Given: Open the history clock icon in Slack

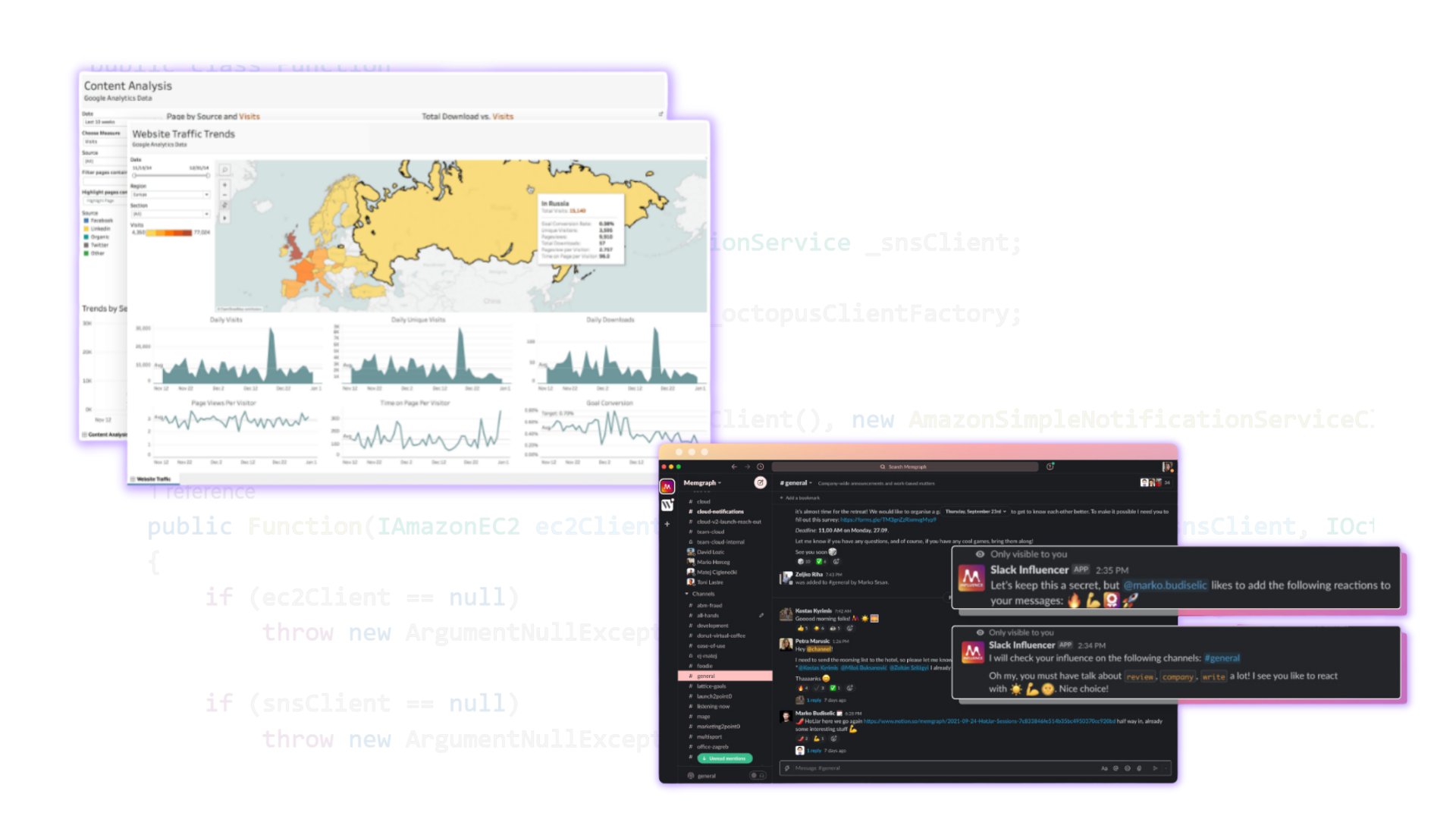Looking at the screenshot, I should [761, 467].
